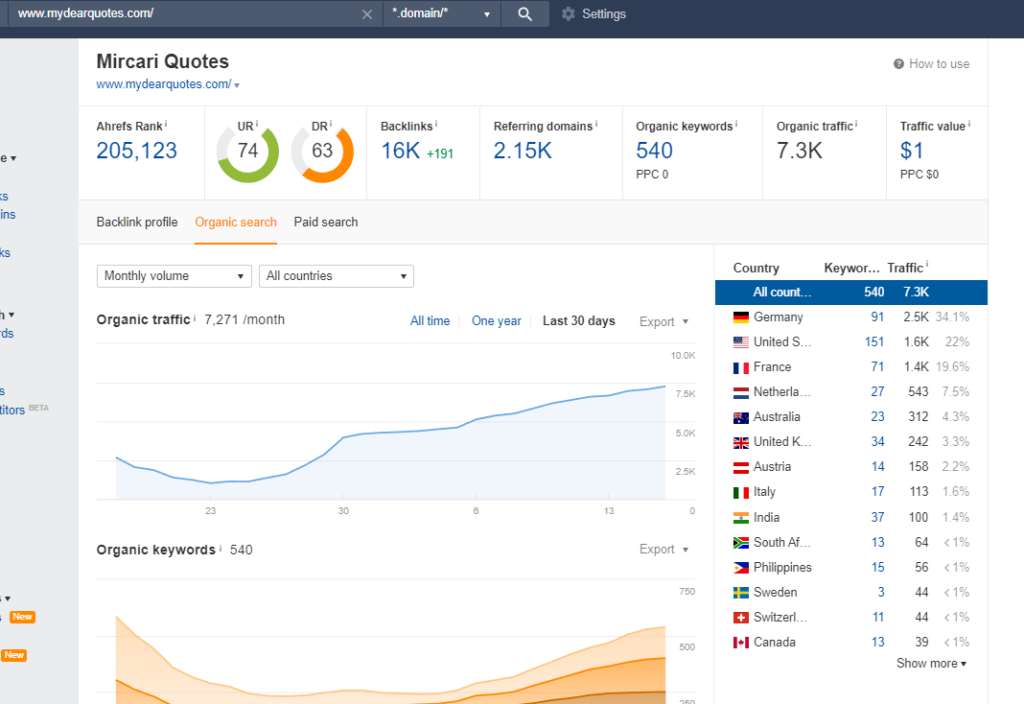Open the United States 151 keywords link

[874, 342]
